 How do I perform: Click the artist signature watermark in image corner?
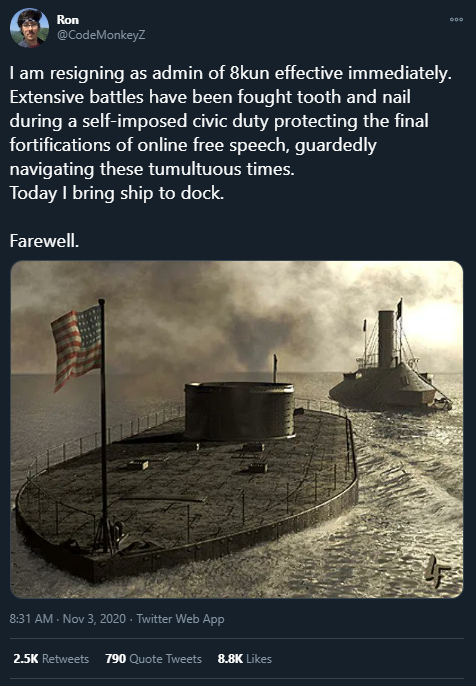(x=437, y=572)
